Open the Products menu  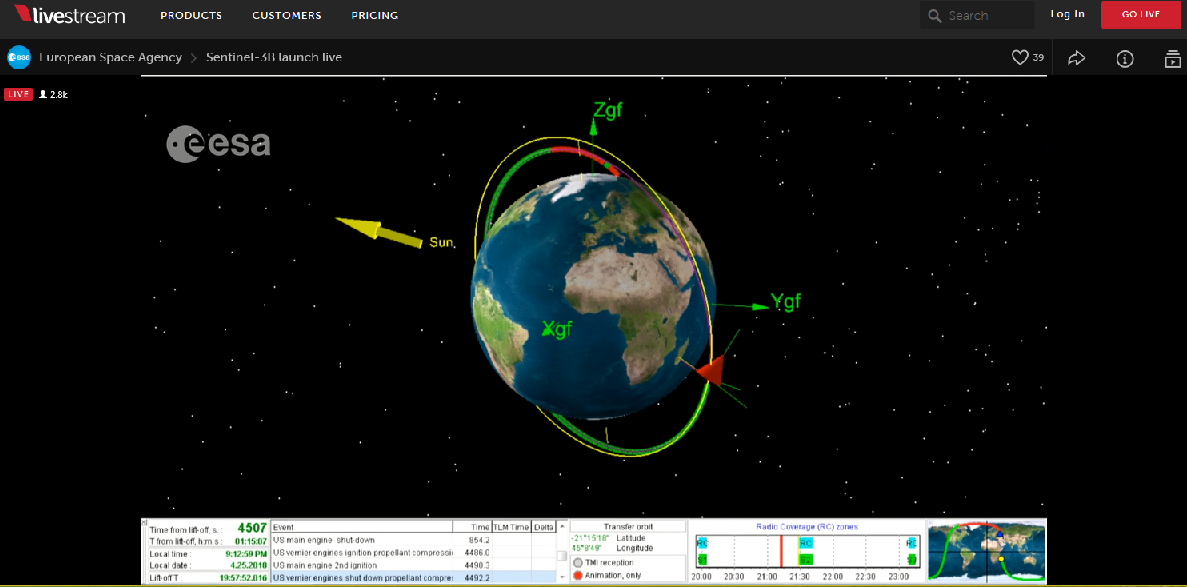click(x=191, y=16)
